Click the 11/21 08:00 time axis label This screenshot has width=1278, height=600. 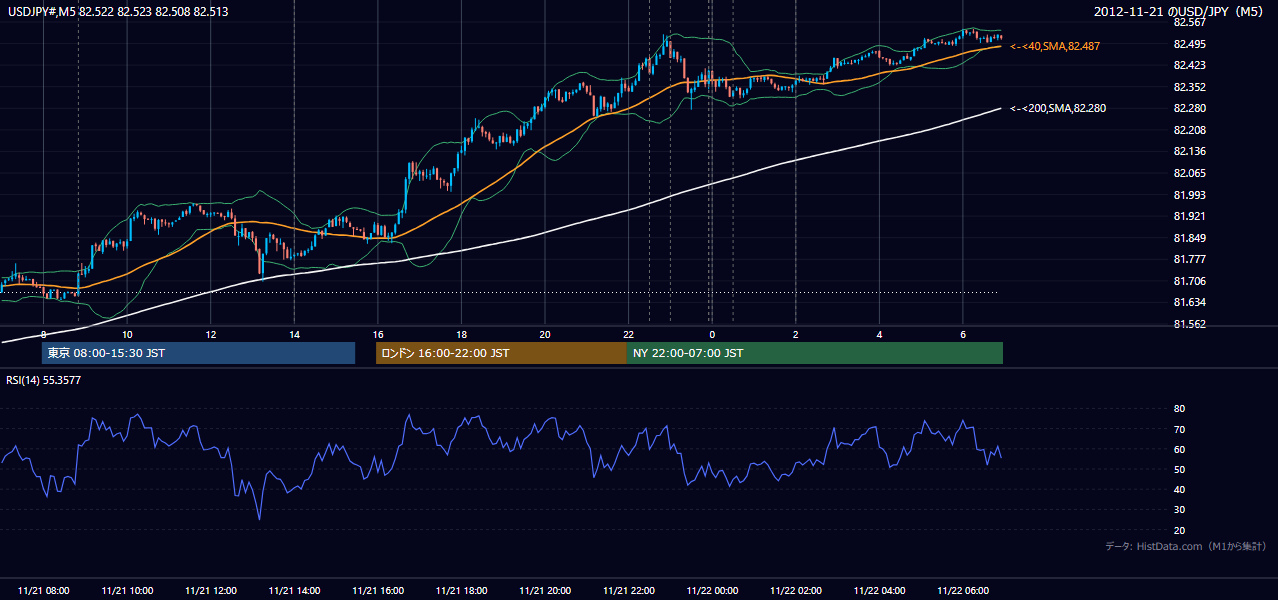(43, 591)
